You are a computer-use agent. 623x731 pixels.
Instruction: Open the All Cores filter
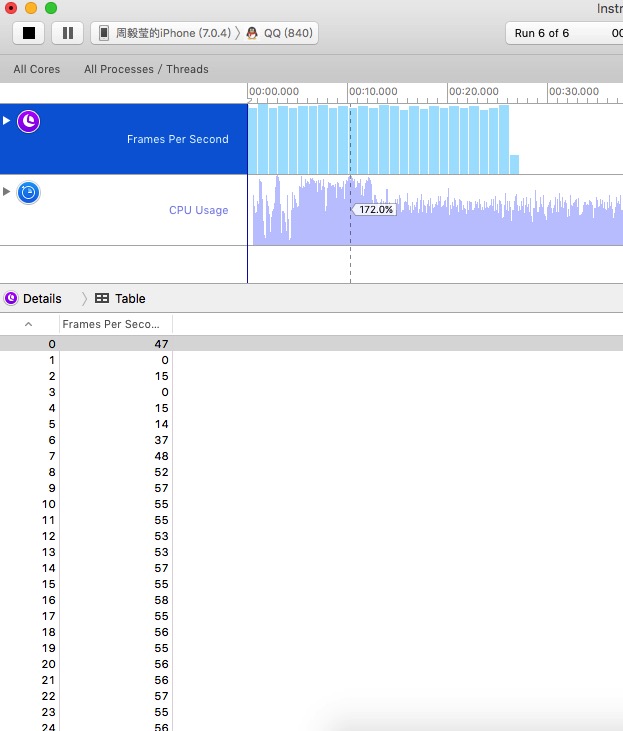click(37, 69)
